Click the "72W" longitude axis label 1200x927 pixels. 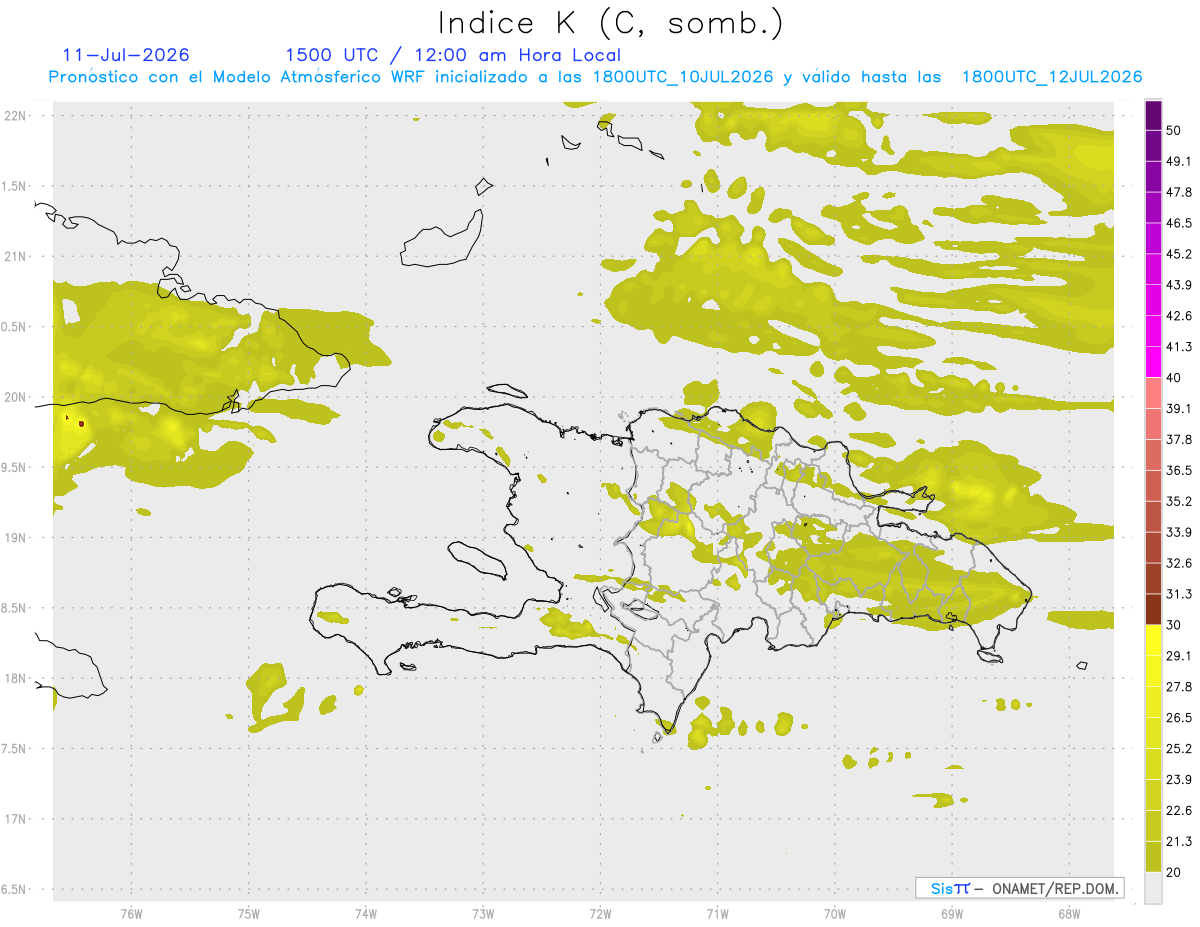(600, 913)
